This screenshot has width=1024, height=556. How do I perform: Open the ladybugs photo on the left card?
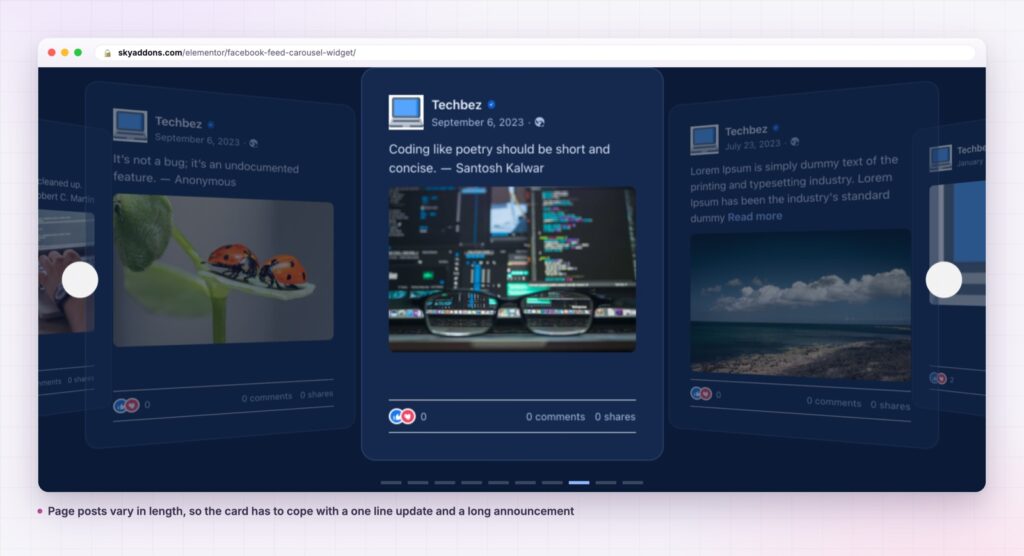[223, 269]
